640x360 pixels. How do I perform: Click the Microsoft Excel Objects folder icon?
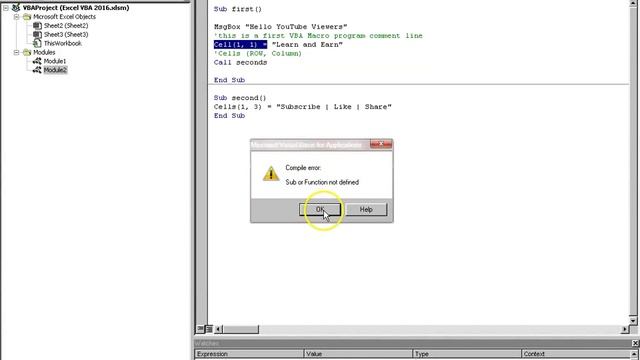[27, 17]
